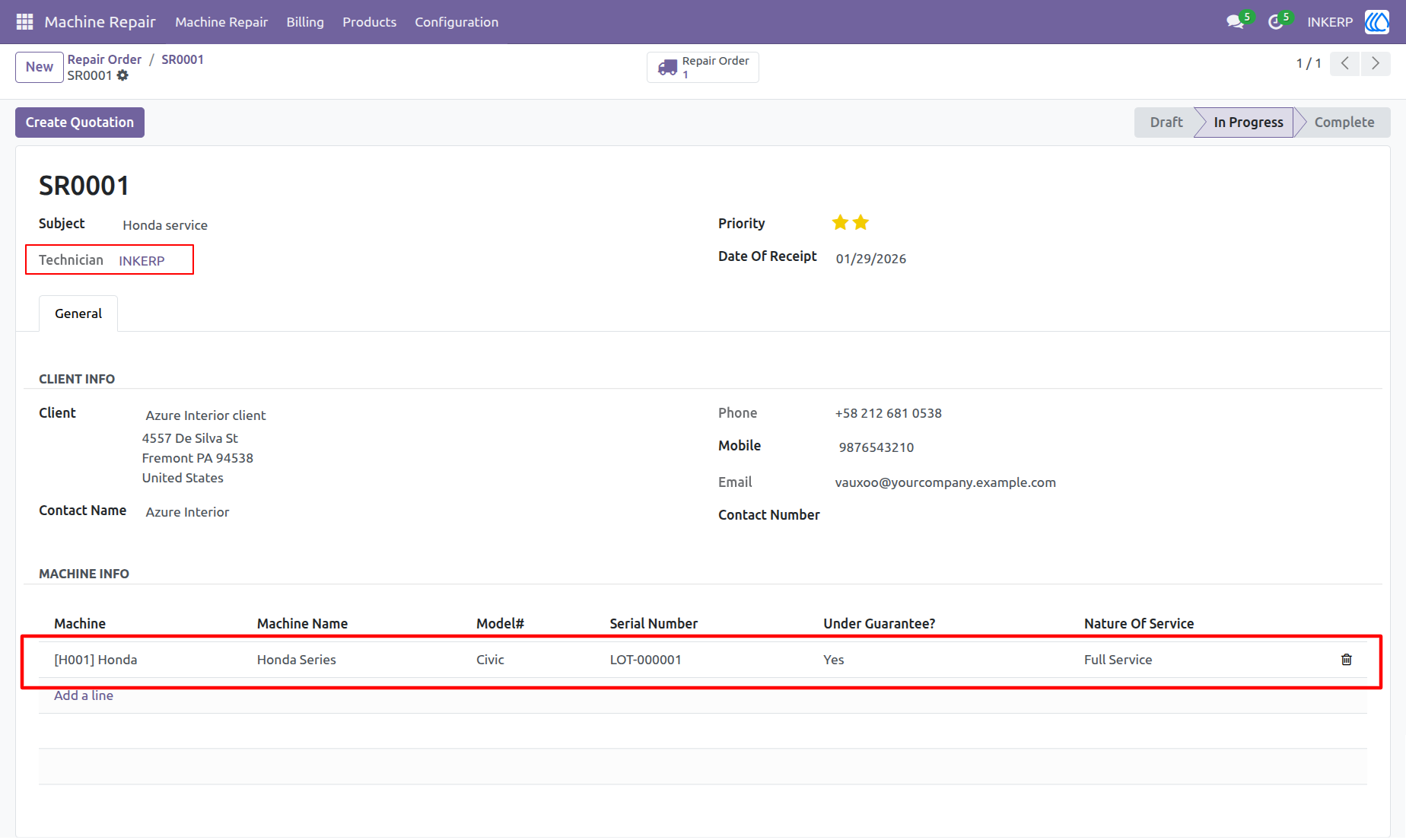Click the Full Service cell

[1118, 660]
